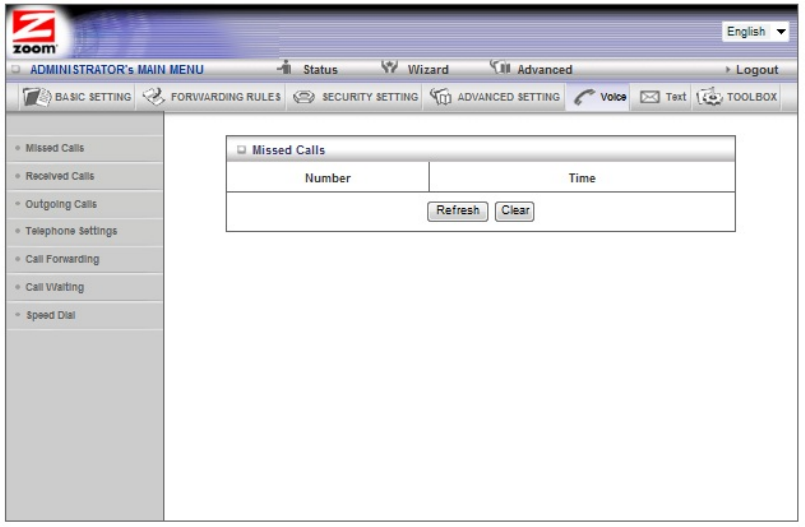Image resolution: width=805 pixels, height=527 pixels.
Task: Open the Wizard menu item
Action: point(428,69)
